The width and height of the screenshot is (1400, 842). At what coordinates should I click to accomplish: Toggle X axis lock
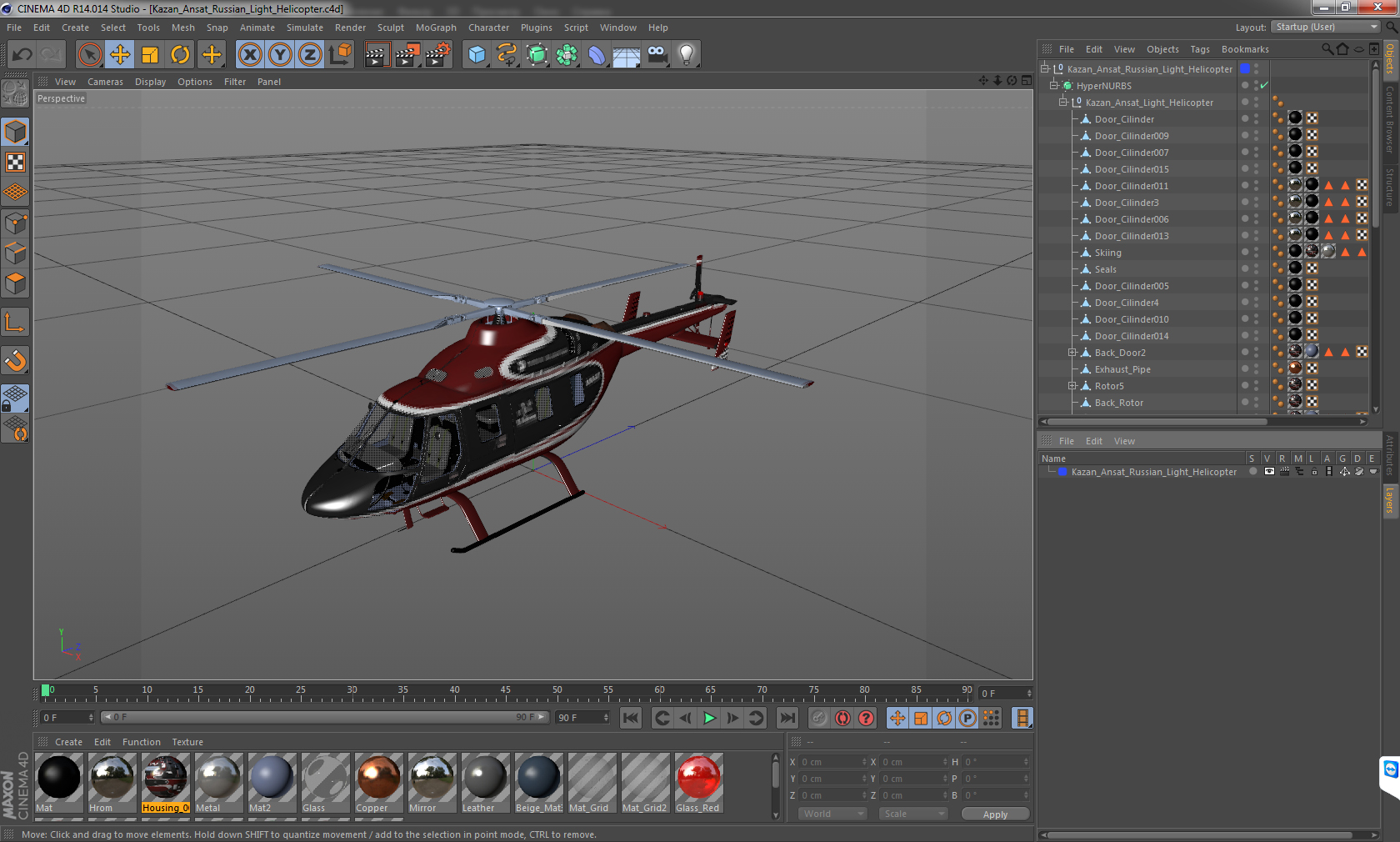pos(249,55)
